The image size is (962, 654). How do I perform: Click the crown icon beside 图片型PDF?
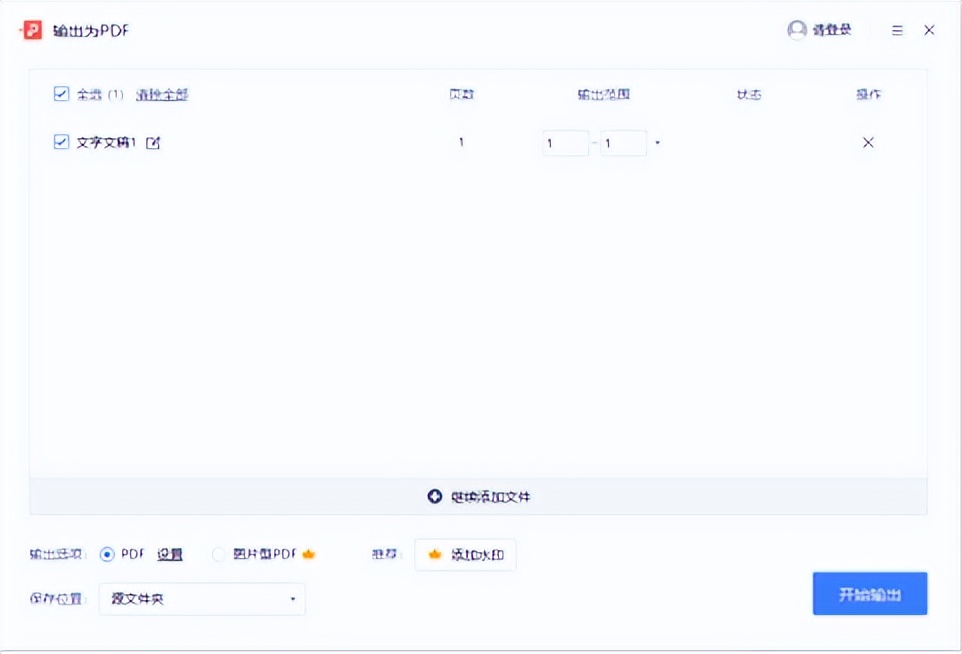pyautogui.click(x=310, y=554)
